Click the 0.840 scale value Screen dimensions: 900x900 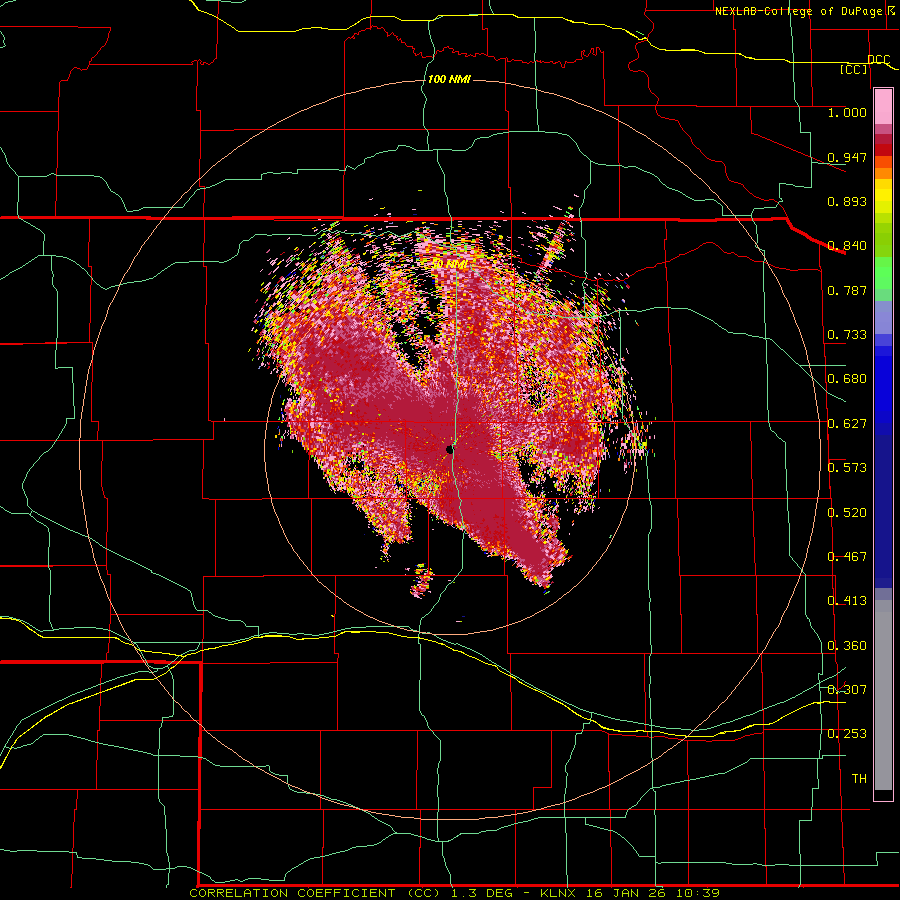[847, 246]
